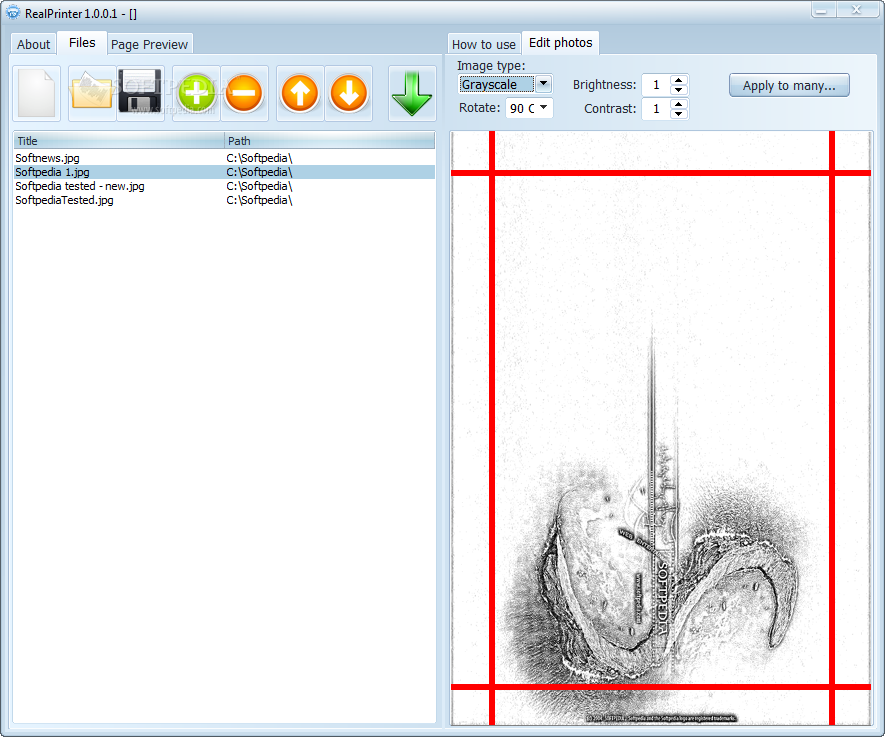Screen dimensions: 885x737
Task: Decrease the Contrast value
Action: (678, 113)
